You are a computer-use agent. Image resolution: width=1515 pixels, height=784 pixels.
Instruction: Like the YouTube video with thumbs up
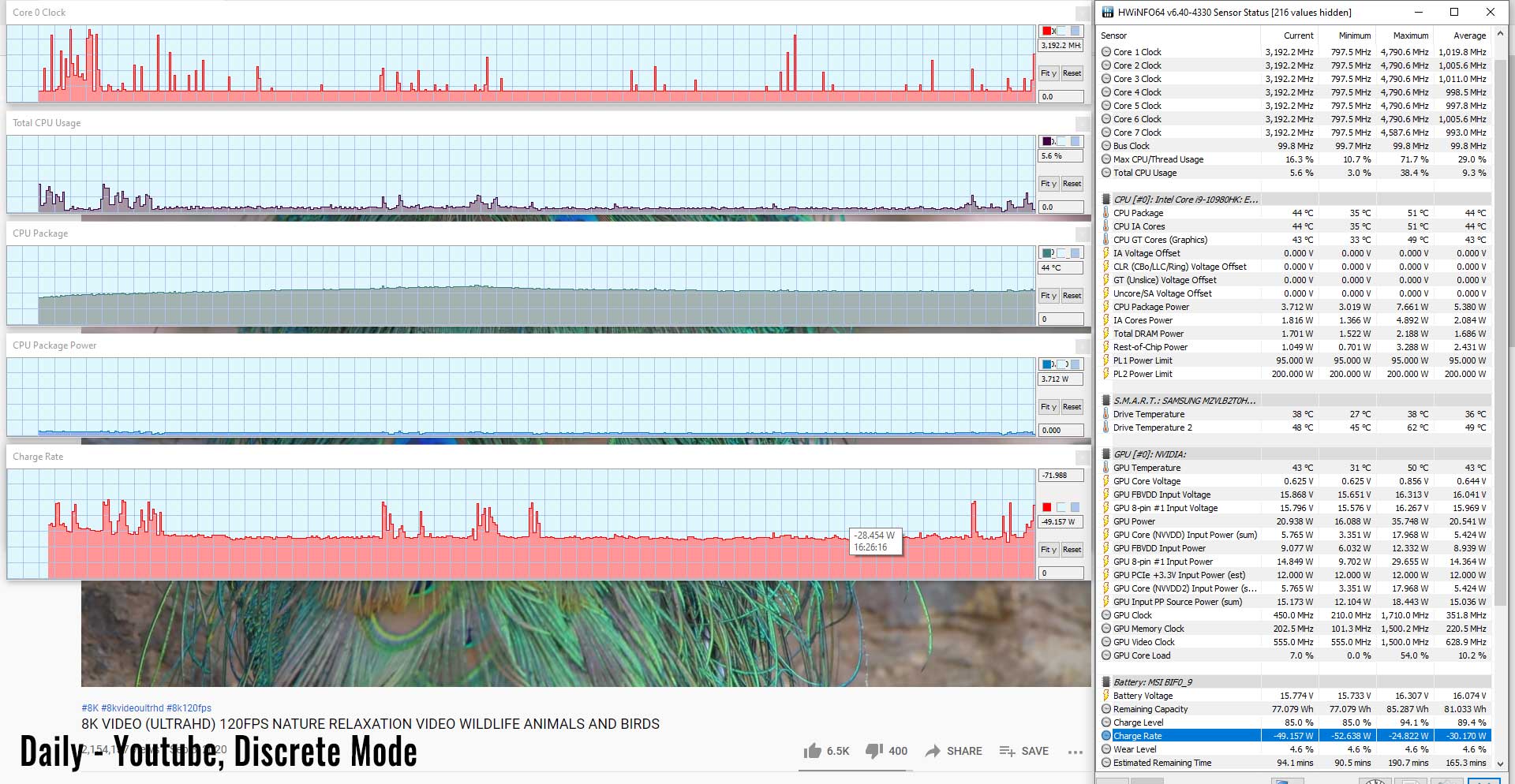[813, 751]
